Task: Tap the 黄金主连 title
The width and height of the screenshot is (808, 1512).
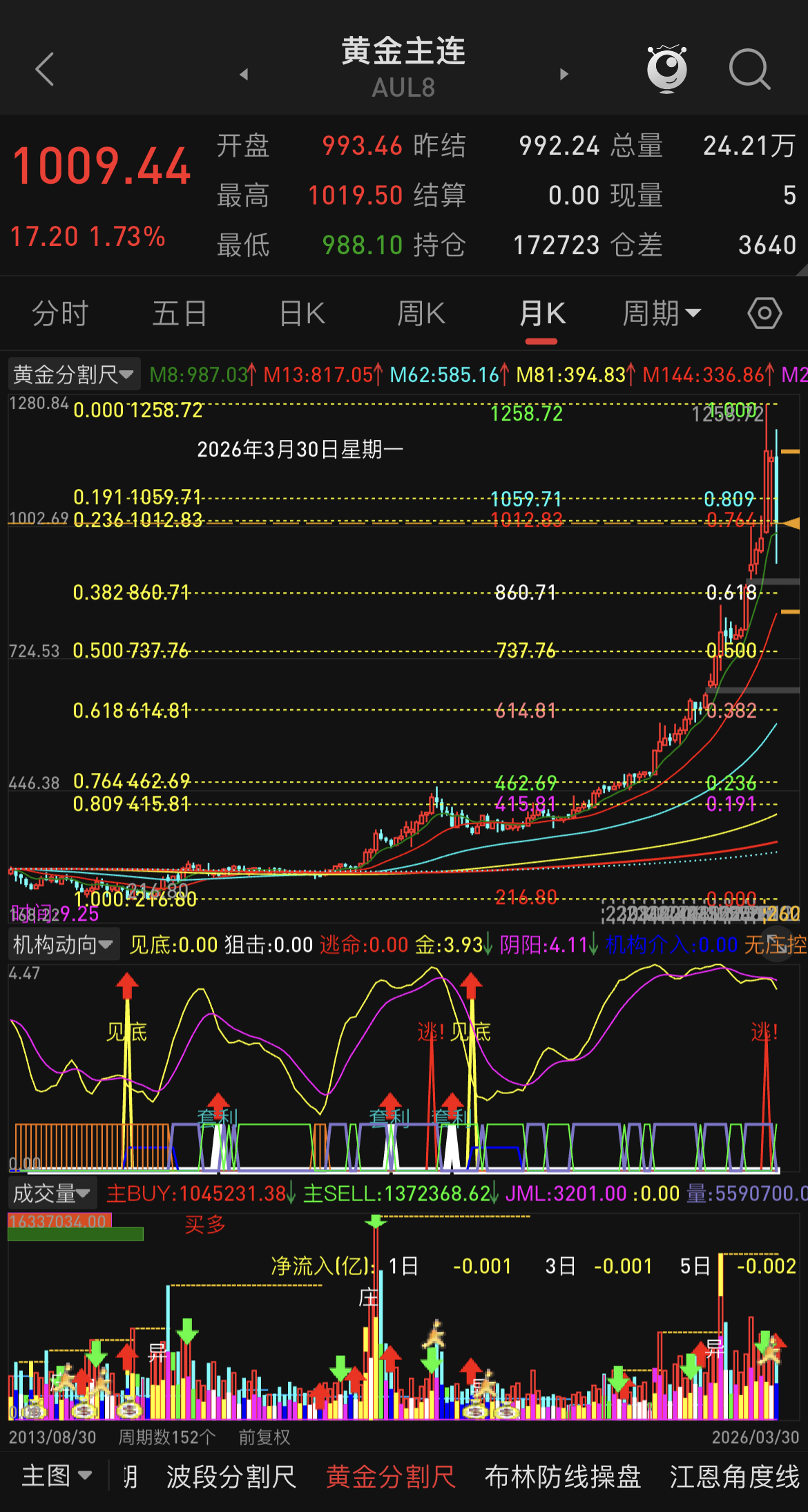Action: 404,52
